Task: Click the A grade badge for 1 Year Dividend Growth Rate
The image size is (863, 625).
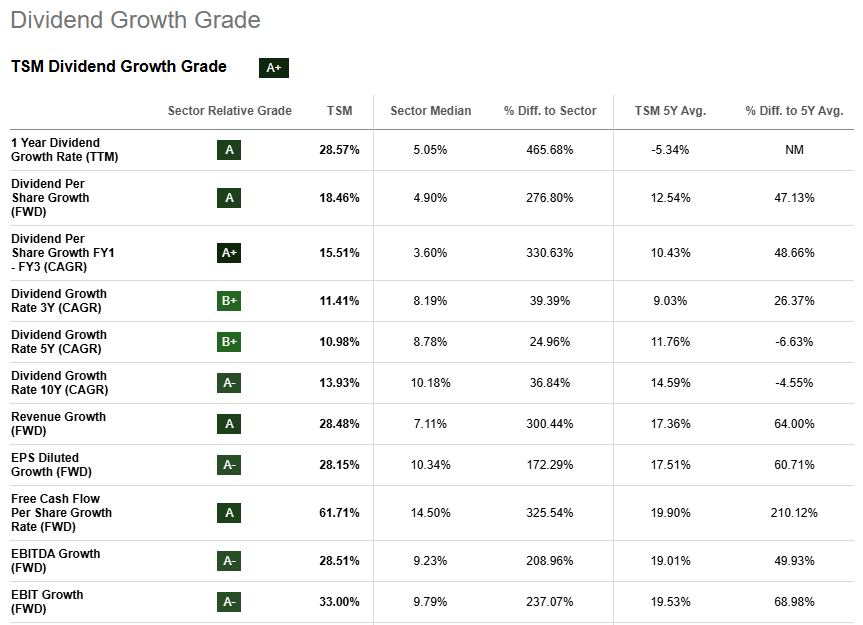Action: 229,150
